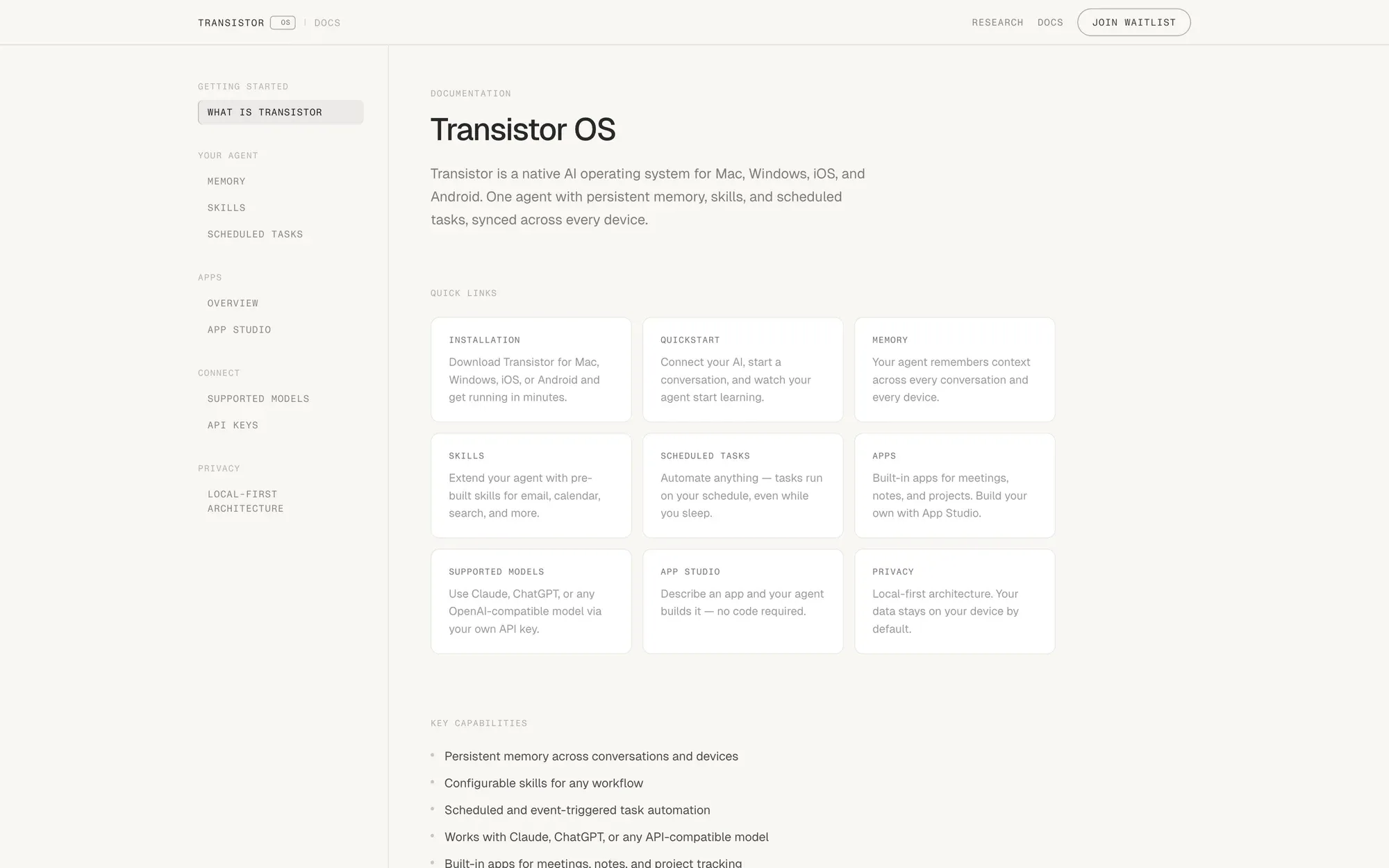Image resolution: width=1389 pixels, height=868 pixels.
Task: Click 'Persistent memory across conversations and devices'
Action: point(591,756)
